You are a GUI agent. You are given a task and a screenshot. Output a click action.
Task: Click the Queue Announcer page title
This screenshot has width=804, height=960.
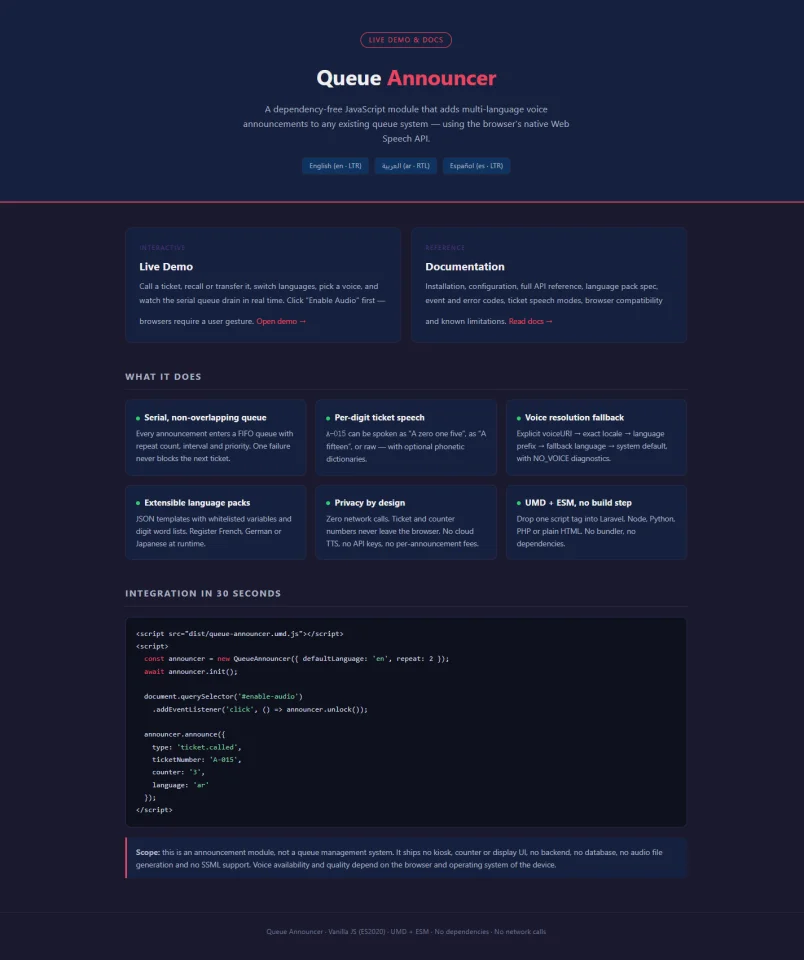coord(406,78)
